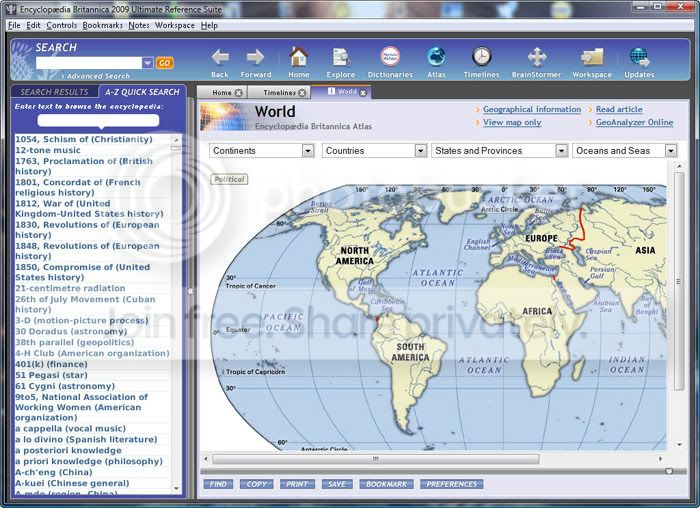Open the Workspace folder icon
The image size is (700, 508).
(592, 57)
